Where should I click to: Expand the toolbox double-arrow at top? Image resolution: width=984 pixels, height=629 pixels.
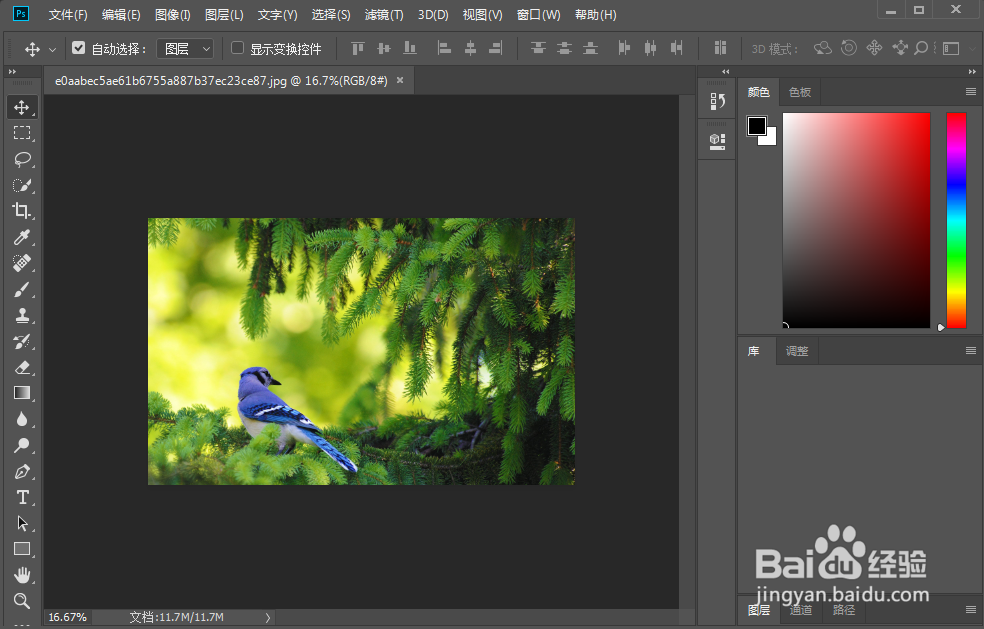click(12, 72)
